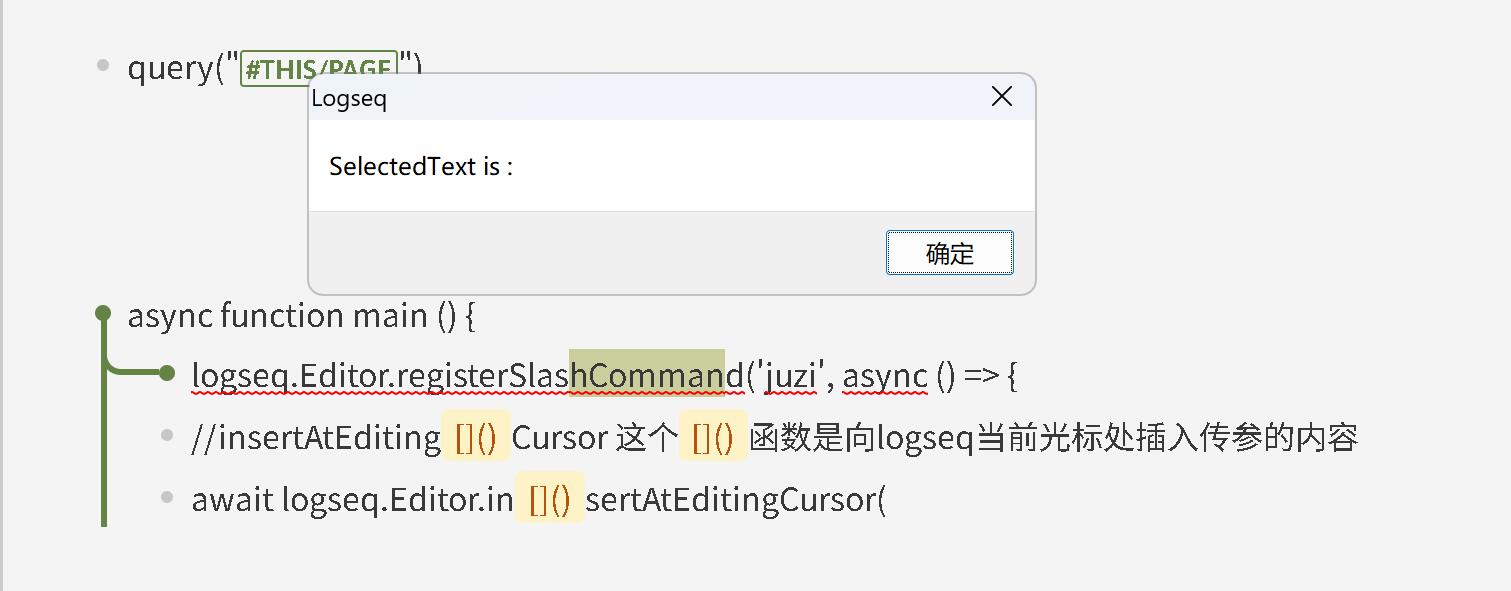1511x591 pixels.
Task: Open the #THIS/PAGE tag link
Action: click(319, 68)
